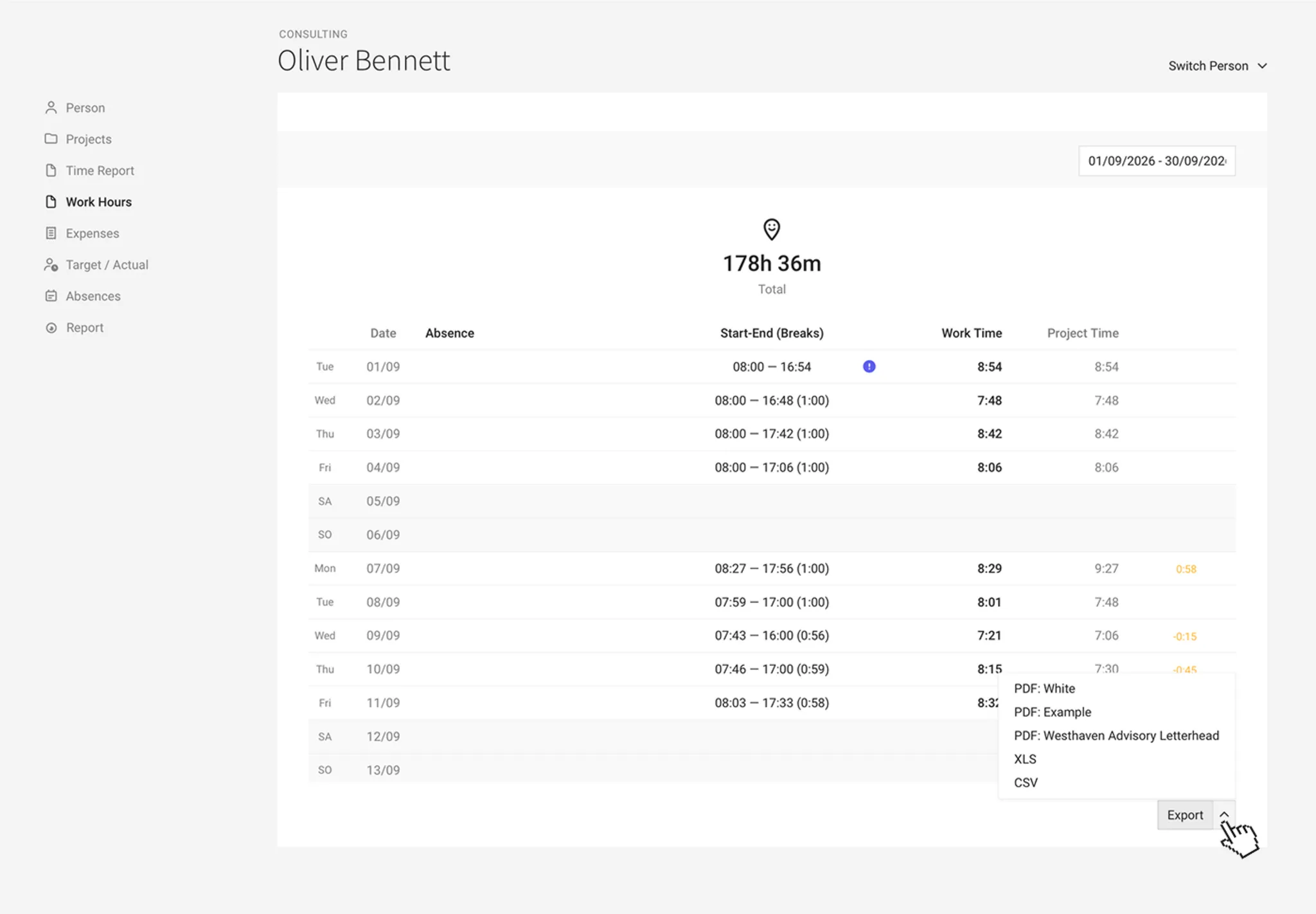Click the 178h 36m total value

coord(772,264)
